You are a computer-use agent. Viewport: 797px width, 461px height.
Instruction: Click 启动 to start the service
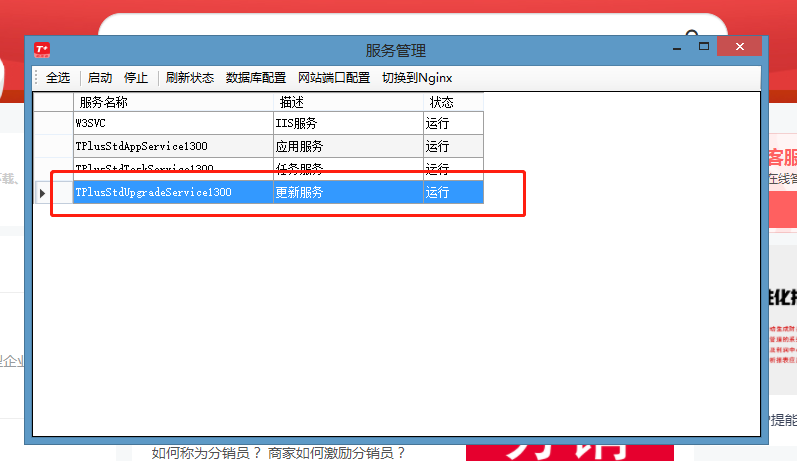[100, 78]
